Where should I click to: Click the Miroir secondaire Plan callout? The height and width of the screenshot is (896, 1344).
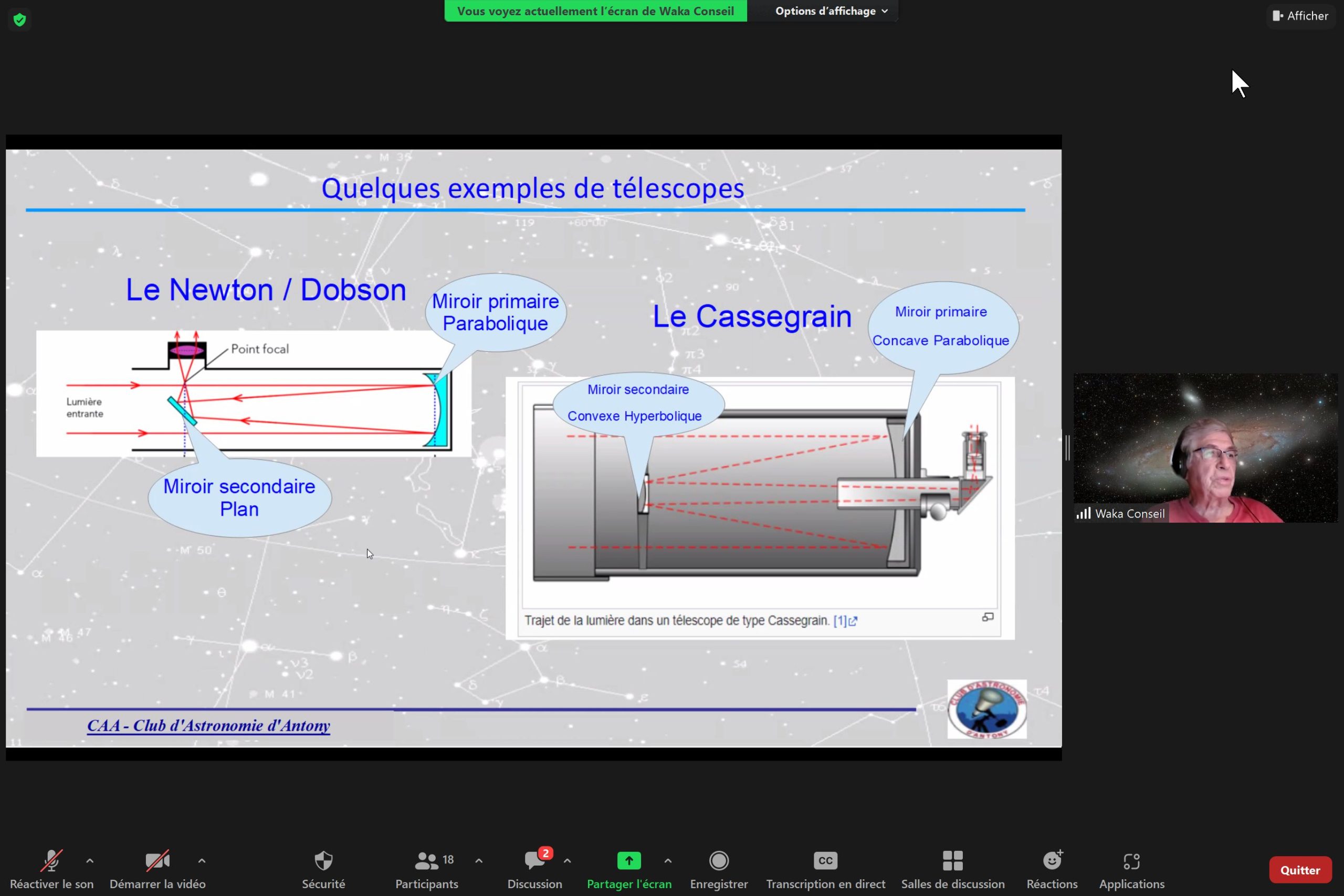coord(239,498)
